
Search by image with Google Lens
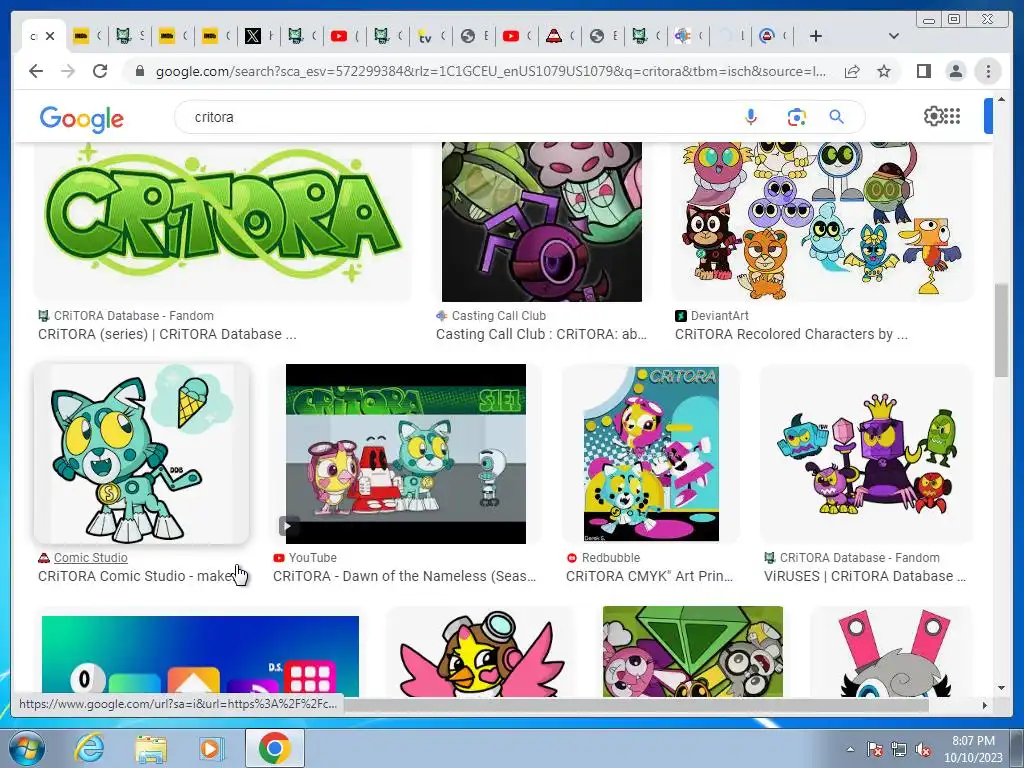(x=796, y=117)
